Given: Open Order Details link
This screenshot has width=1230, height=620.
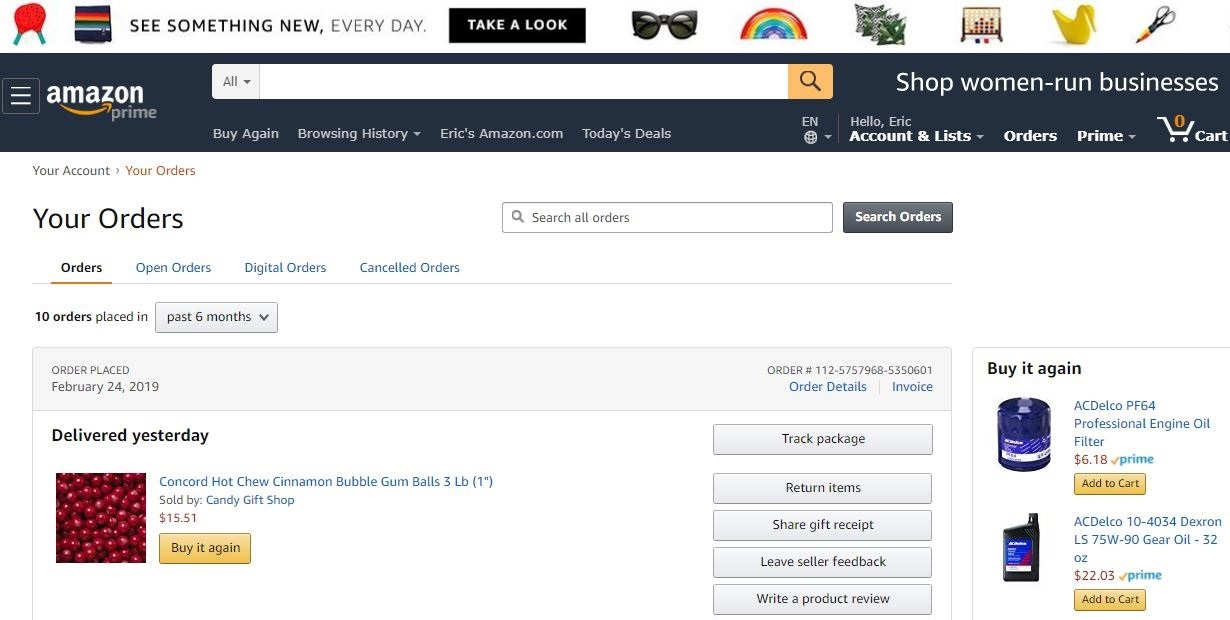Looking at the screenshot, I should pos(828,387).
